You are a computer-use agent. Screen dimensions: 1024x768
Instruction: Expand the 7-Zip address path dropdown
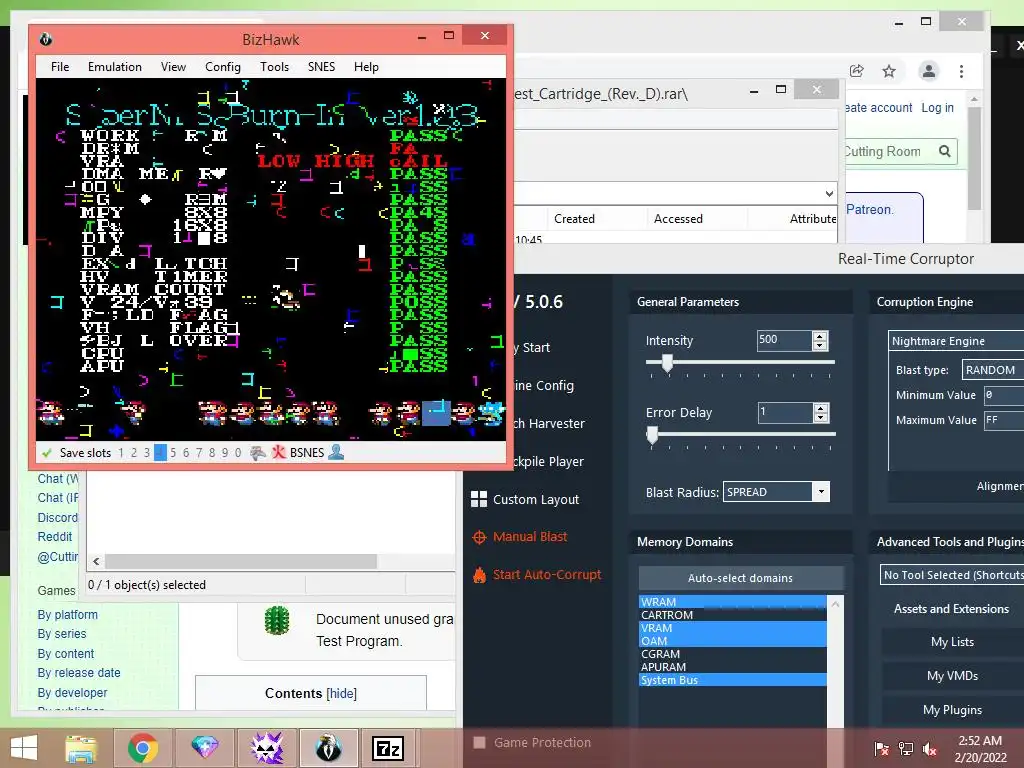(x=829, y=193)
